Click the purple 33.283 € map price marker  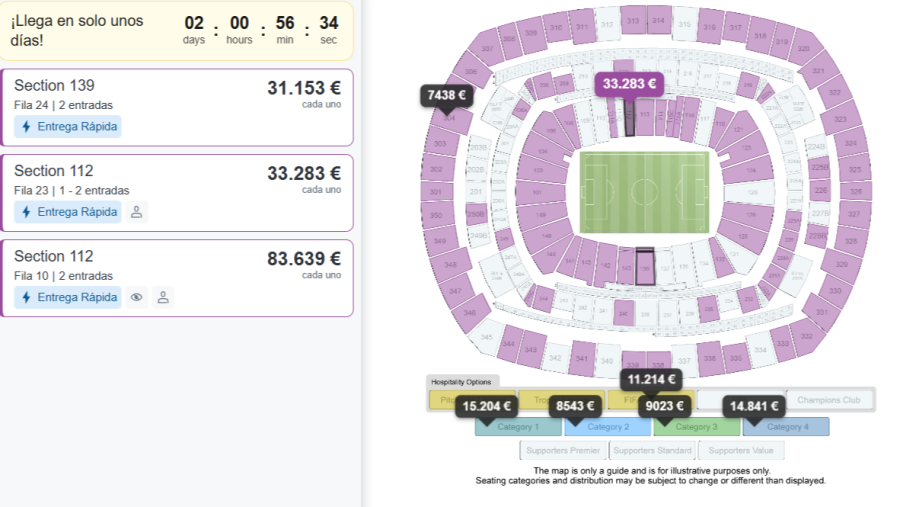(x=629, y=84)
